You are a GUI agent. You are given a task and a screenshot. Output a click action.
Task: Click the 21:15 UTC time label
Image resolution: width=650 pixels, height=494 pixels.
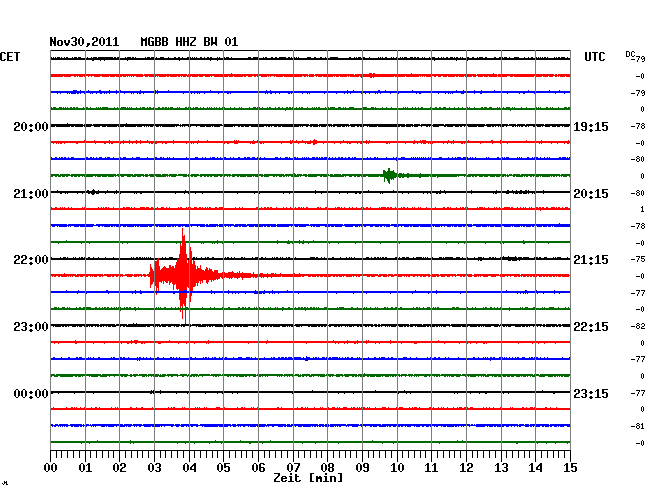pyautogui.click(x=591, y=260)
